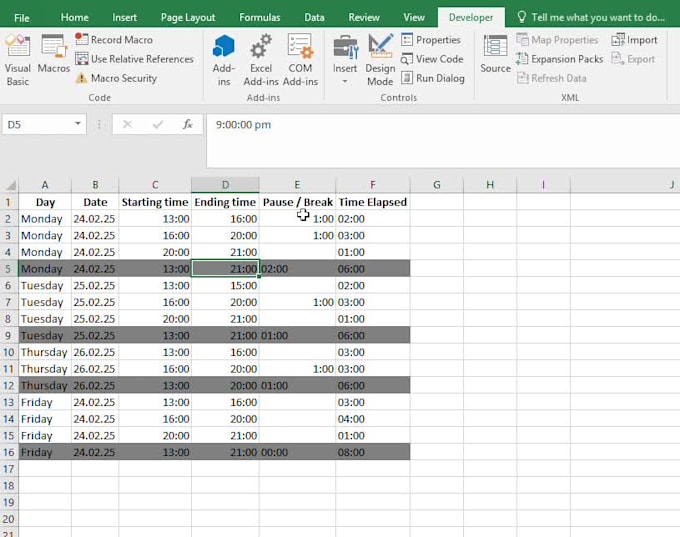This screenshot has width=680, height=537.
Task: Open COM Add-ins dialog
Action: click(300, 60)
